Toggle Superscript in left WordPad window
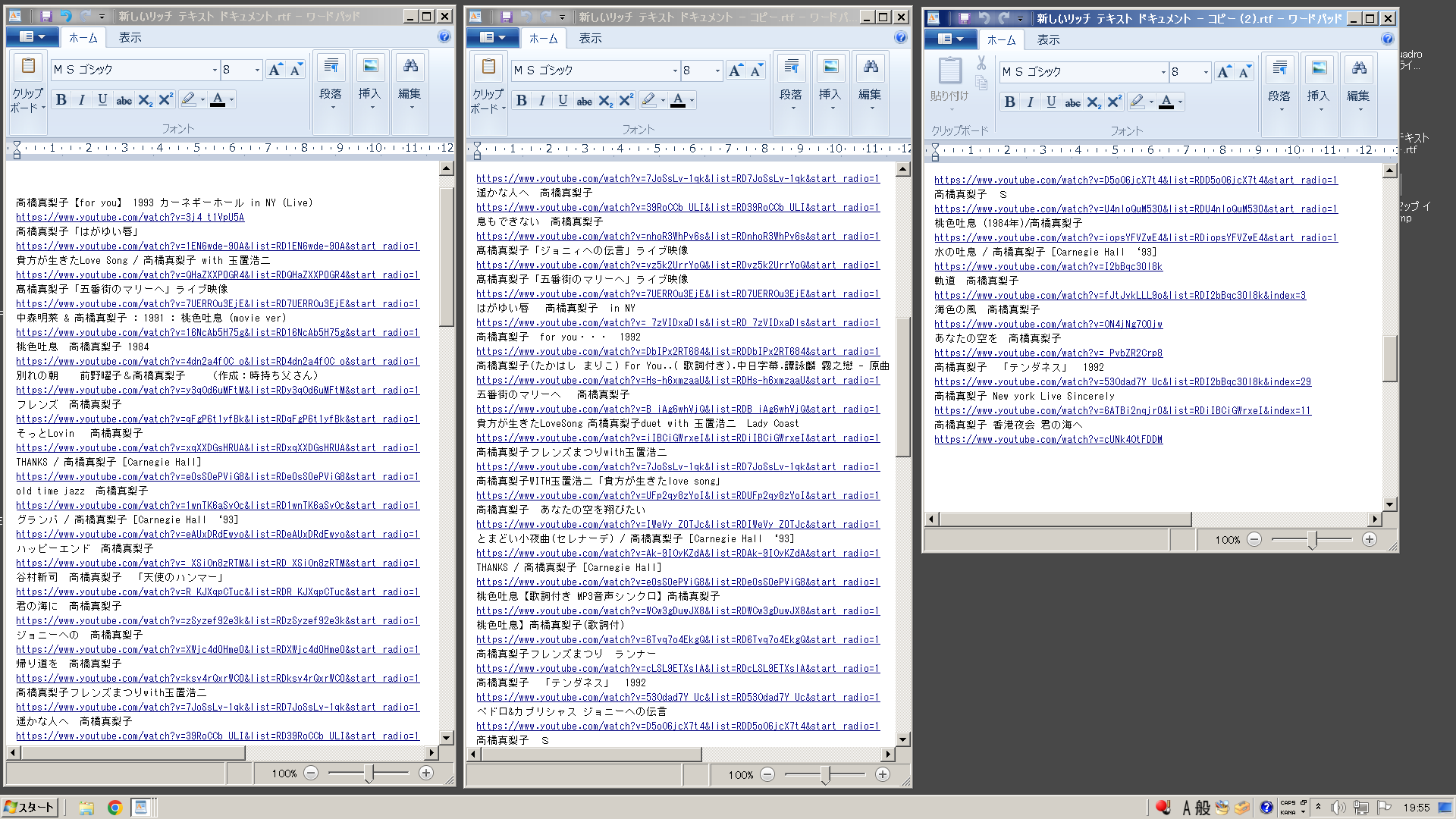Image resolution: width=1456 pixels, height=819 pixels. [x=165, y=99]
